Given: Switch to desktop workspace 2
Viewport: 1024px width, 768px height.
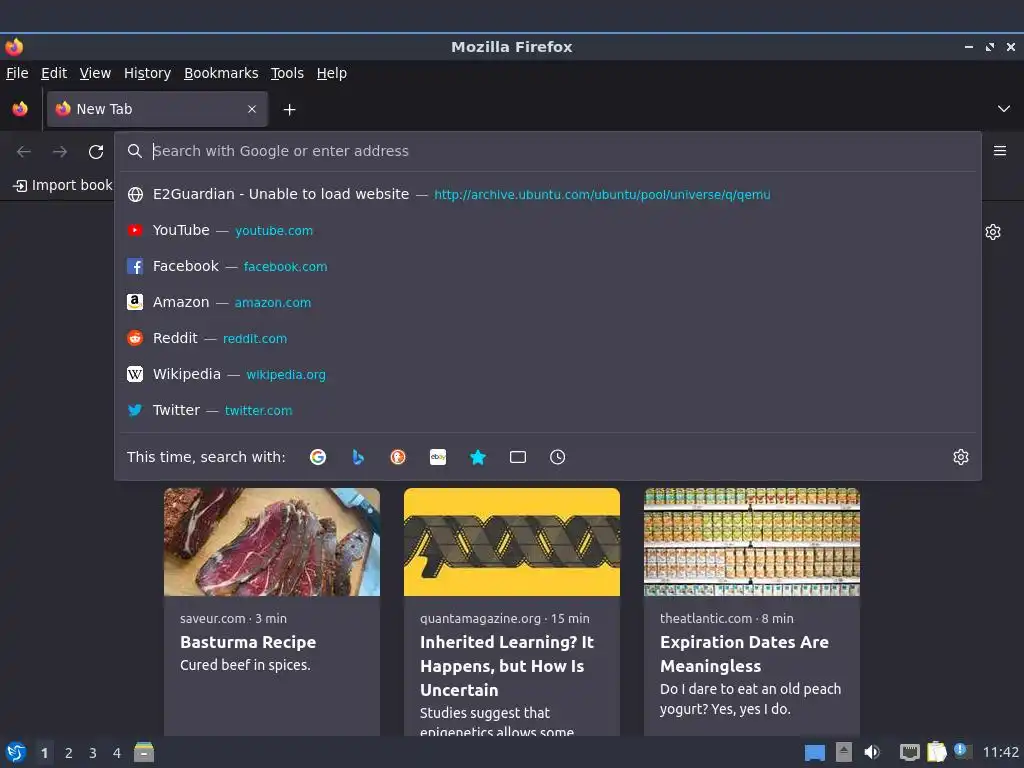Looking at the screenshot, I should pos(69,753).
